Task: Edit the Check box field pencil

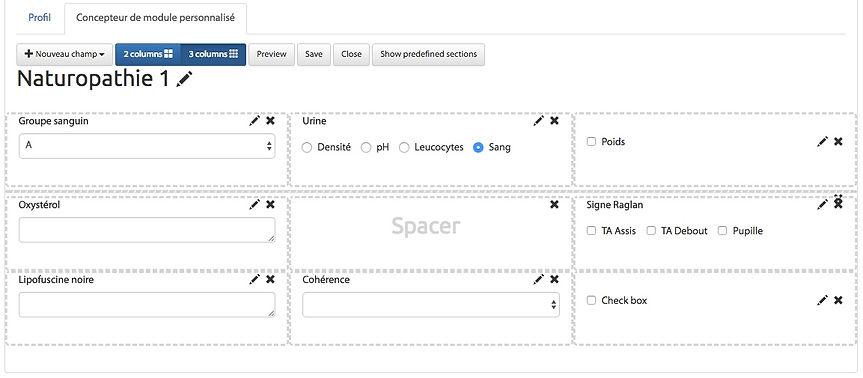Action: [x=822, y=300]
